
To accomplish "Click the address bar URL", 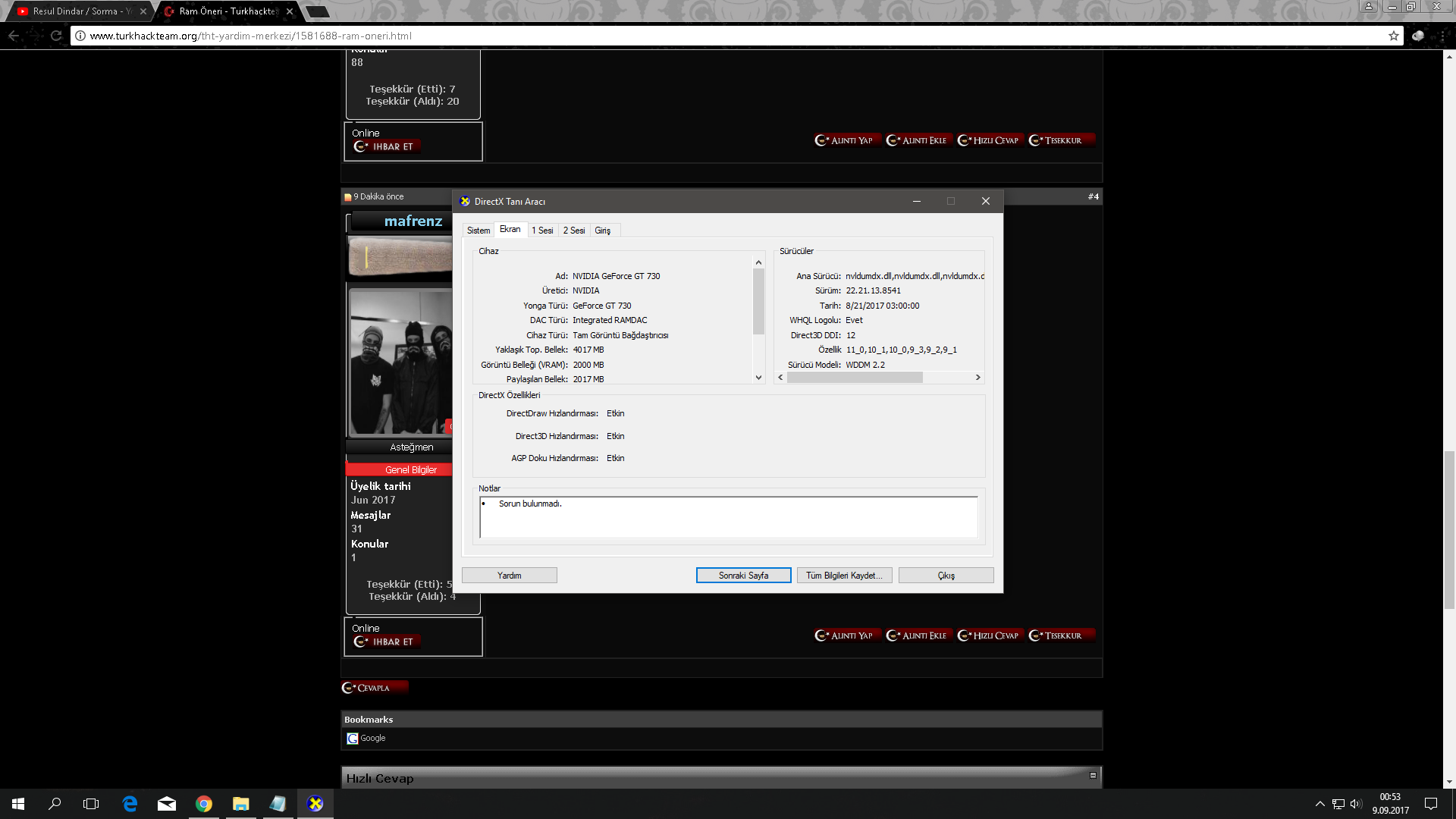I will 250,36.
